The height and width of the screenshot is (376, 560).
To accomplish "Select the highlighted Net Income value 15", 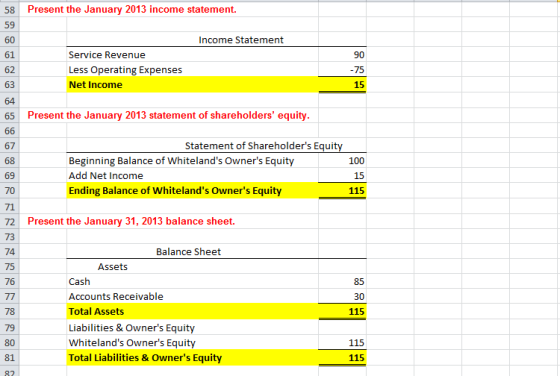I will click(342, 85).
